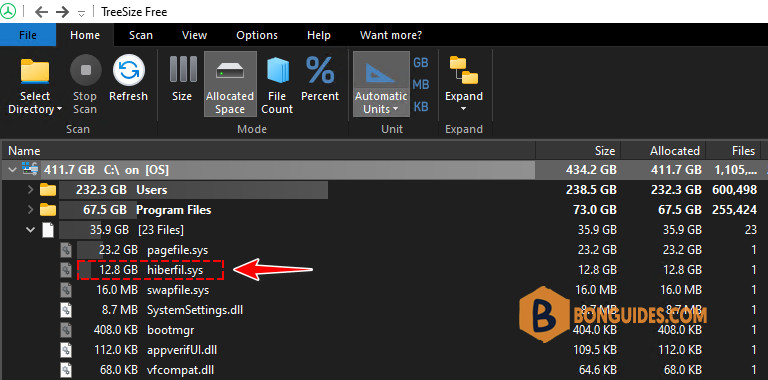The width and height of the screenshot is (768, 380).
Task: Expand the Program Files folder
Action: click(30, 210)
